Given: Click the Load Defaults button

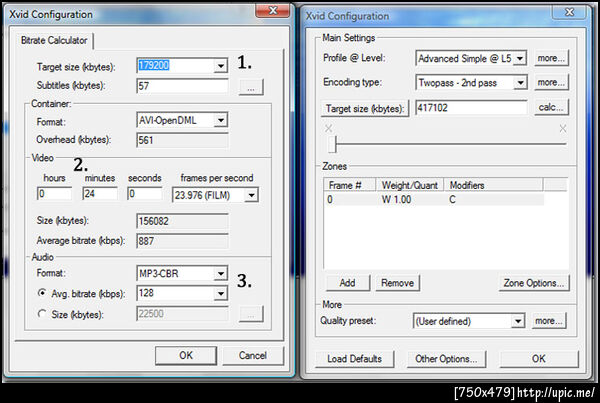Looking at the screenshot, I should (x=354, y=359).
